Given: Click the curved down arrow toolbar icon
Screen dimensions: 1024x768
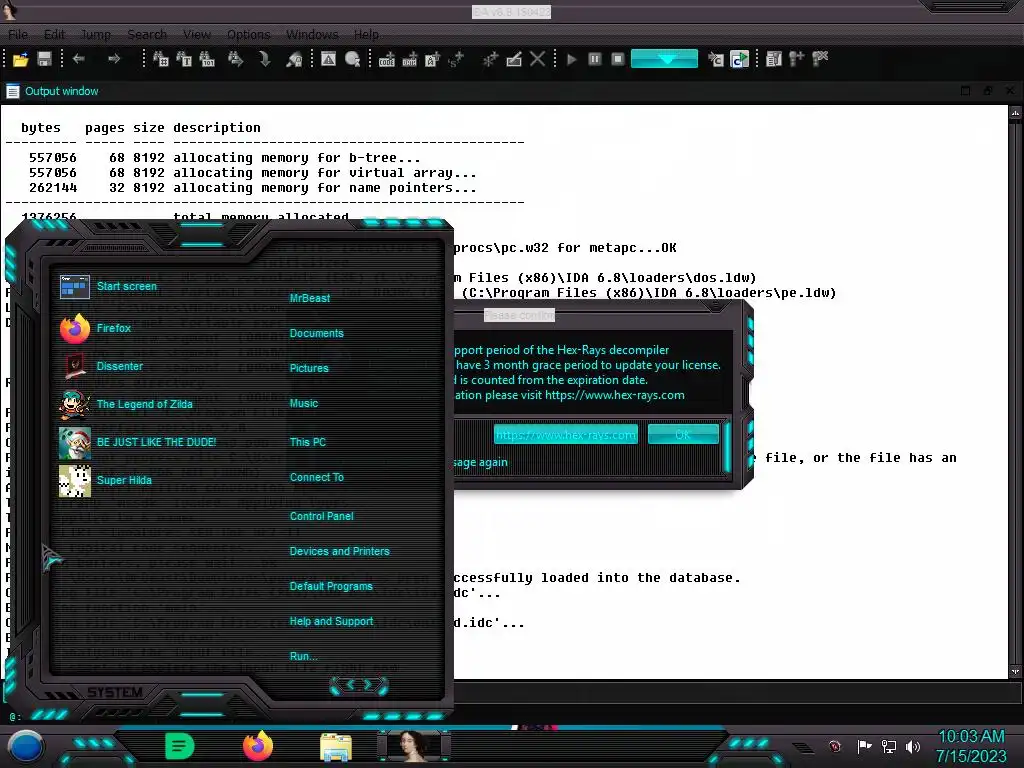Looking at the screenshot, I should (264, 59).
